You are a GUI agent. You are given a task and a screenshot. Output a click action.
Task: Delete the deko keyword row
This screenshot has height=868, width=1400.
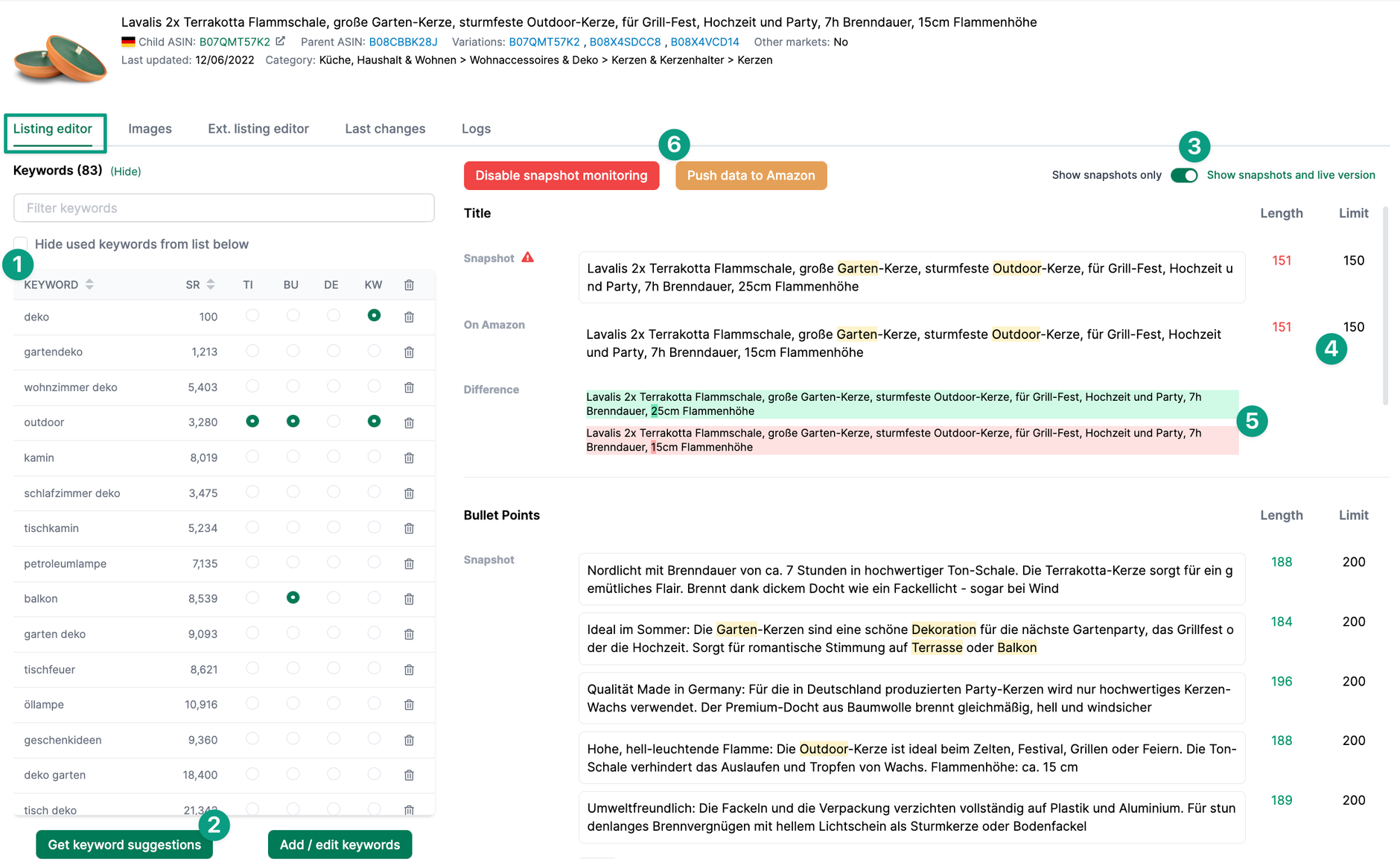(x=409, y=317)
